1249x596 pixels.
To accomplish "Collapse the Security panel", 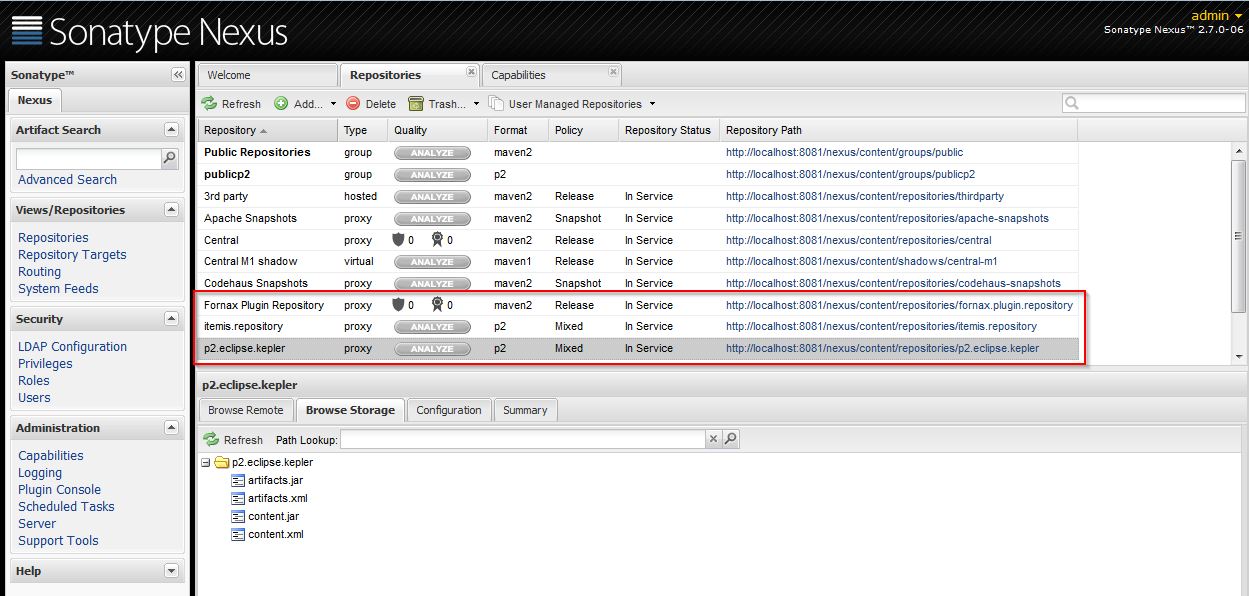I will click(x=171, y=319).
